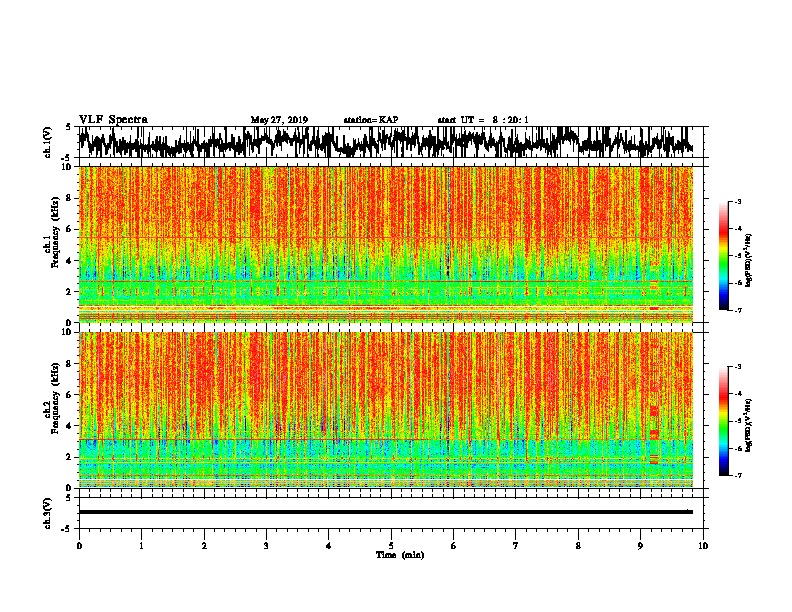The width and height of the screenshot is (792, 612).
Task: Click time axis tick label '7'
Action: point(516,546)
